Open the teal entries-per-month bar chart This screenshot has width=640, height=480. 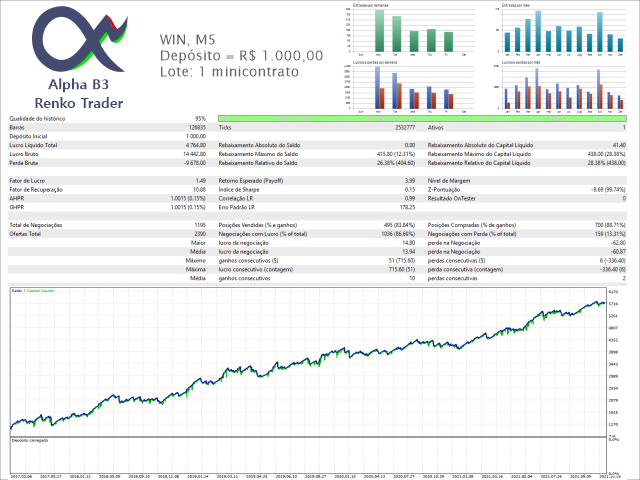click(560, 30)
